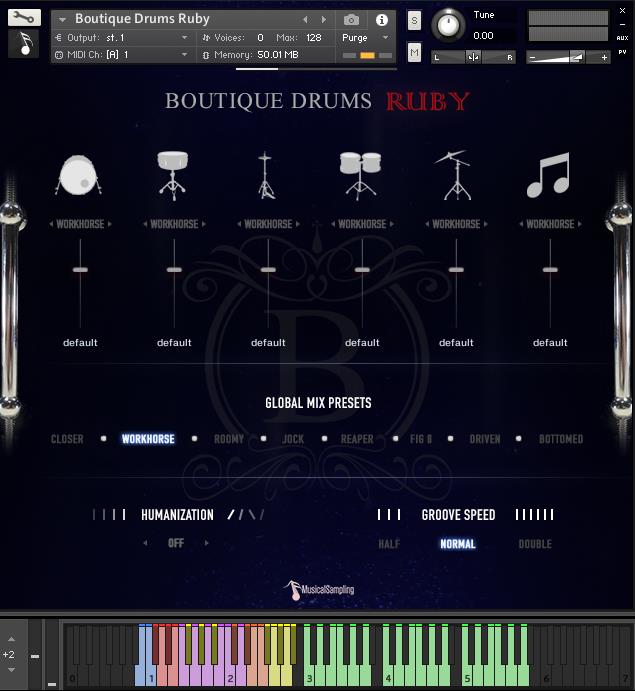Shift keyboard octave up with the arrow
The height and width of the screenshot is (691, 635).
[11, 639]
